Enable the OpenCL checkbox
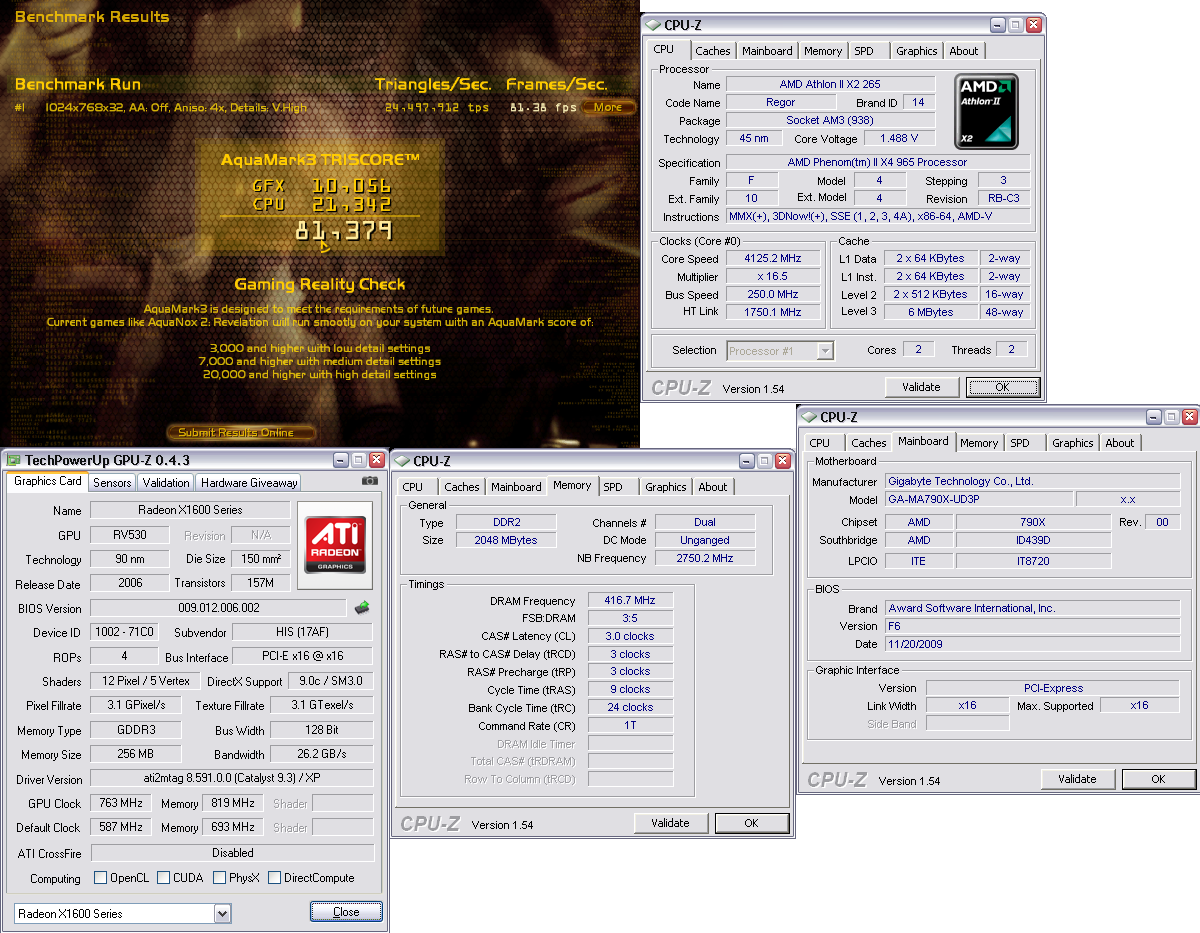This screenshot has width=1200, height=933. coord(100,878)
